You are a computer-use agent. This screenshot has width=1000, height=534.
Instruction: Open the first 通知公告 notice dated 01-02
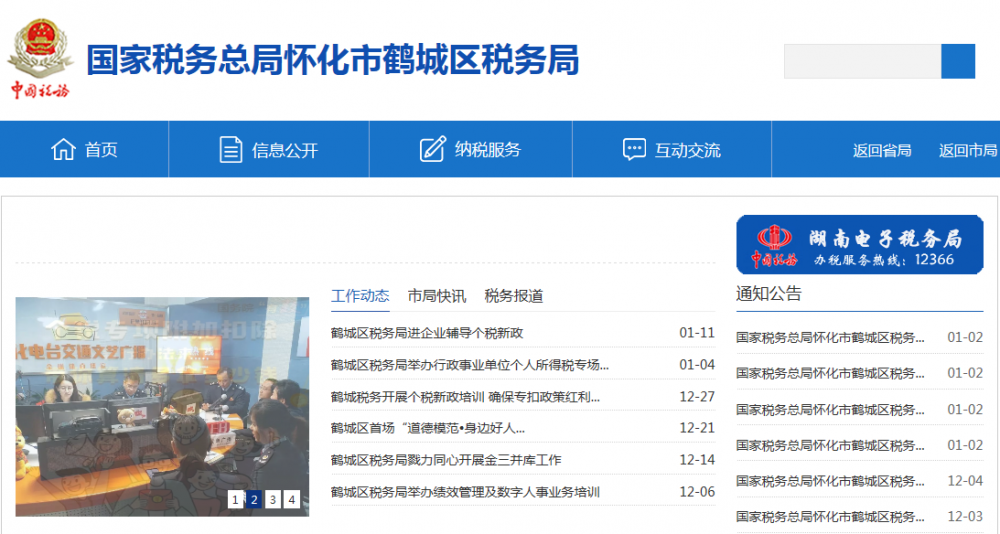coord(830,338)
